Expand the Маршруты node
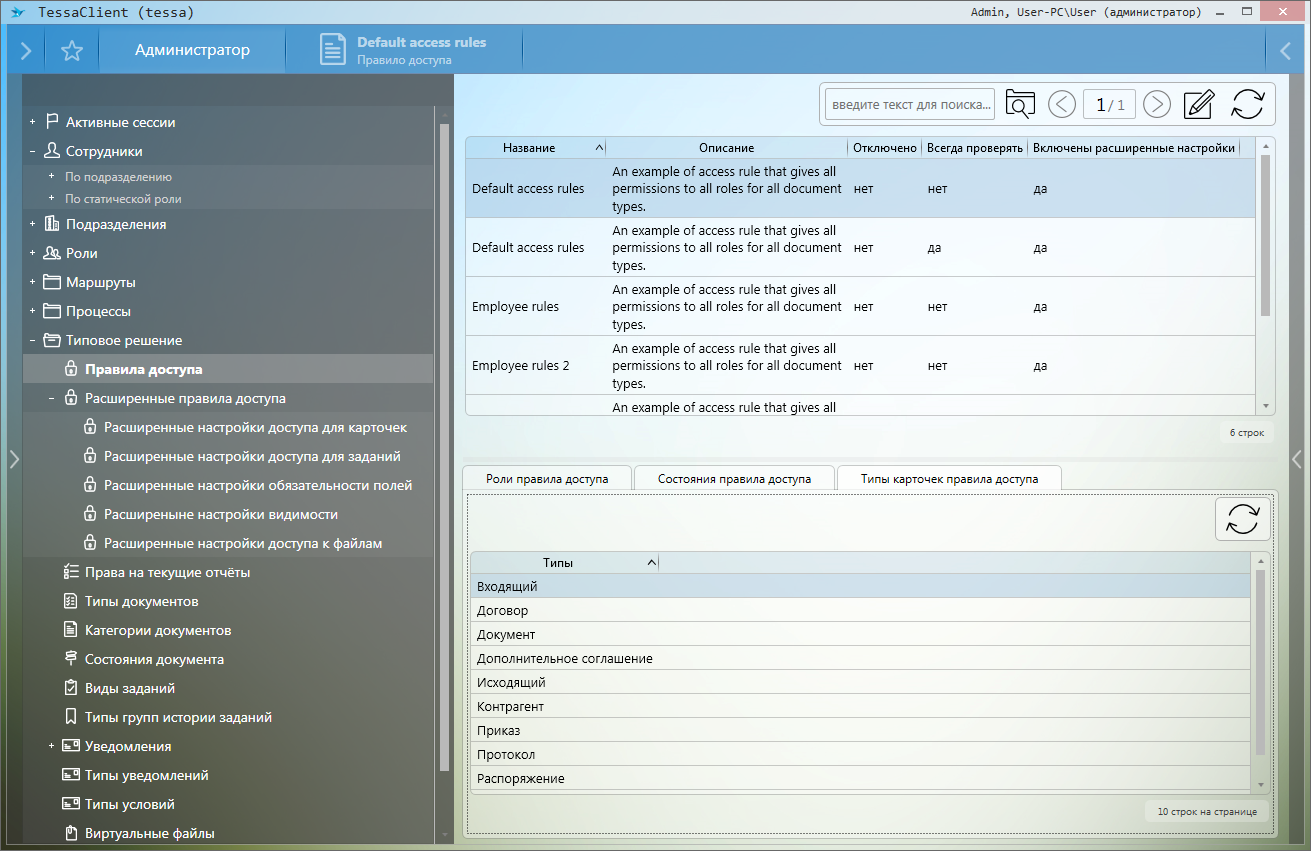 click(32, 282)
